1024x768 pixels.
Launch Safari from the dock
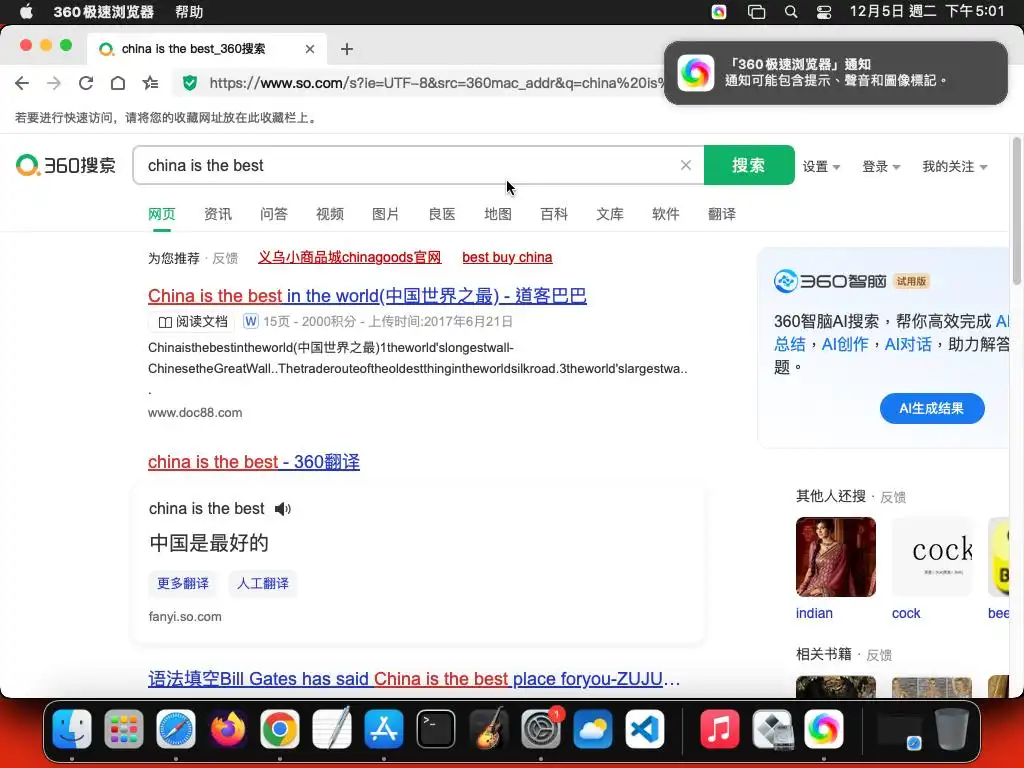tap(176, 729)
